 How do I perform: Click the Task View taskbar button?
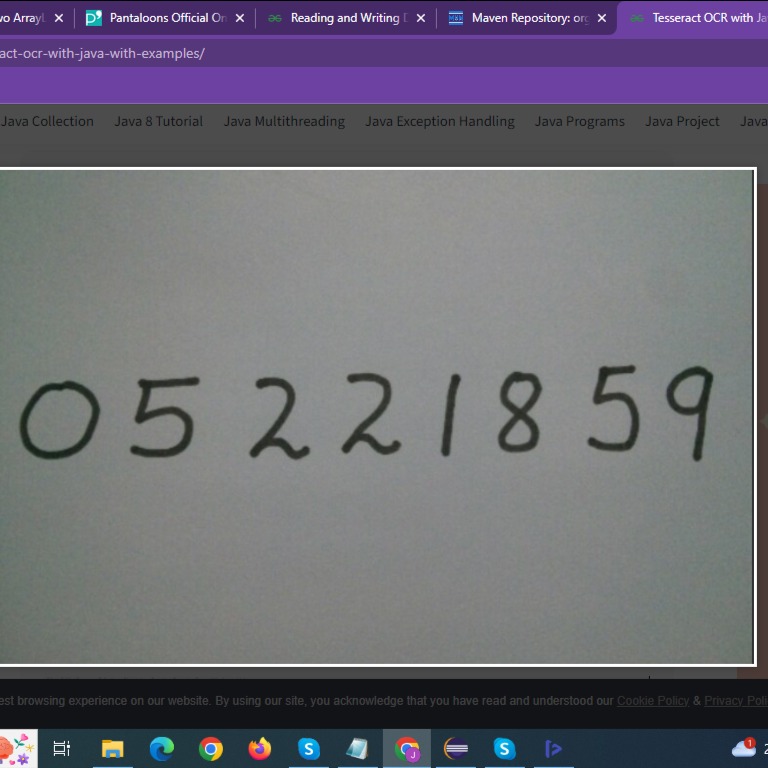[x=62, y=748]
